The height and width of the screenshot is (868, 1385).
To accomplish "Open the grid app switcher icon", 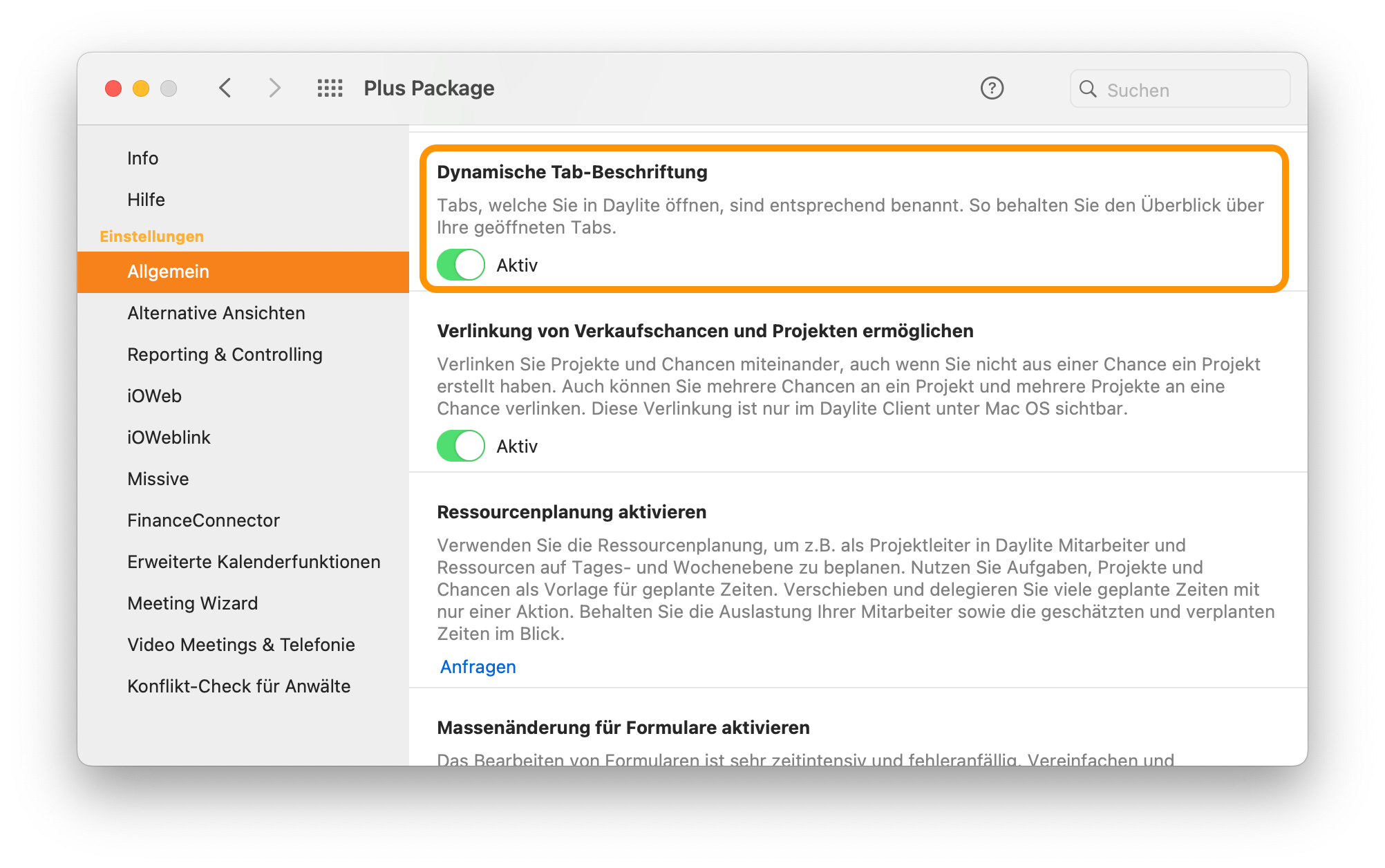I will click(330, 88).
